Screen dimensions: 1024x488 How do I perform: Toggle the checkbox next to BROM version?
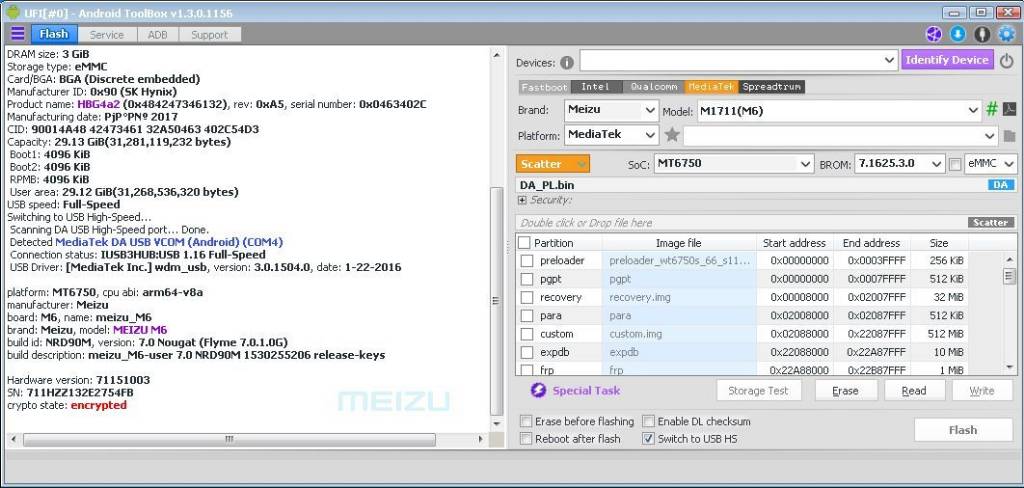coord(955,164)
